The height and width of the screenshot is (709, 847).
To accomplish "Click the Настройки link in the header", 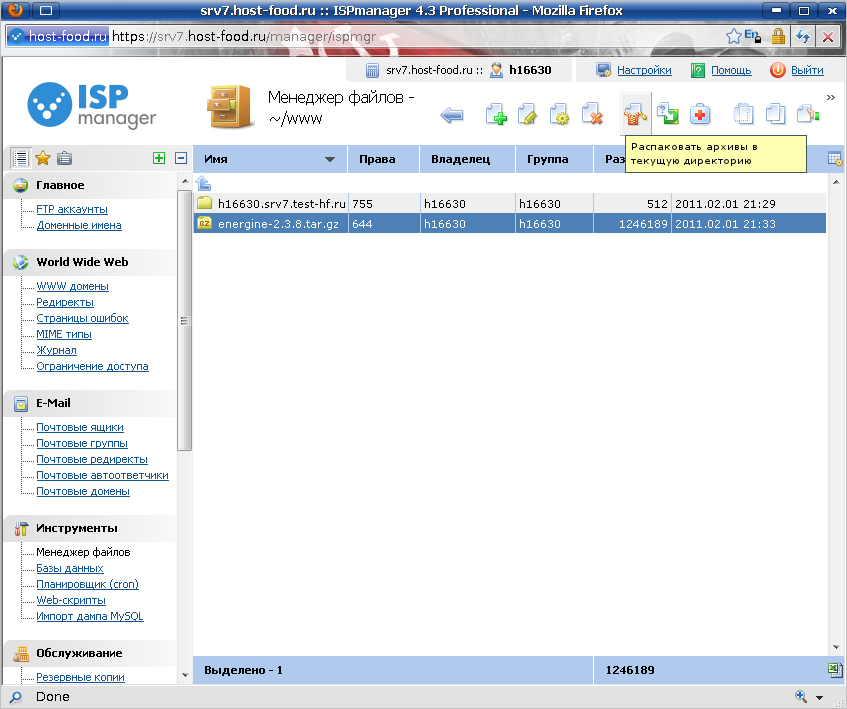I will point(644,71).
